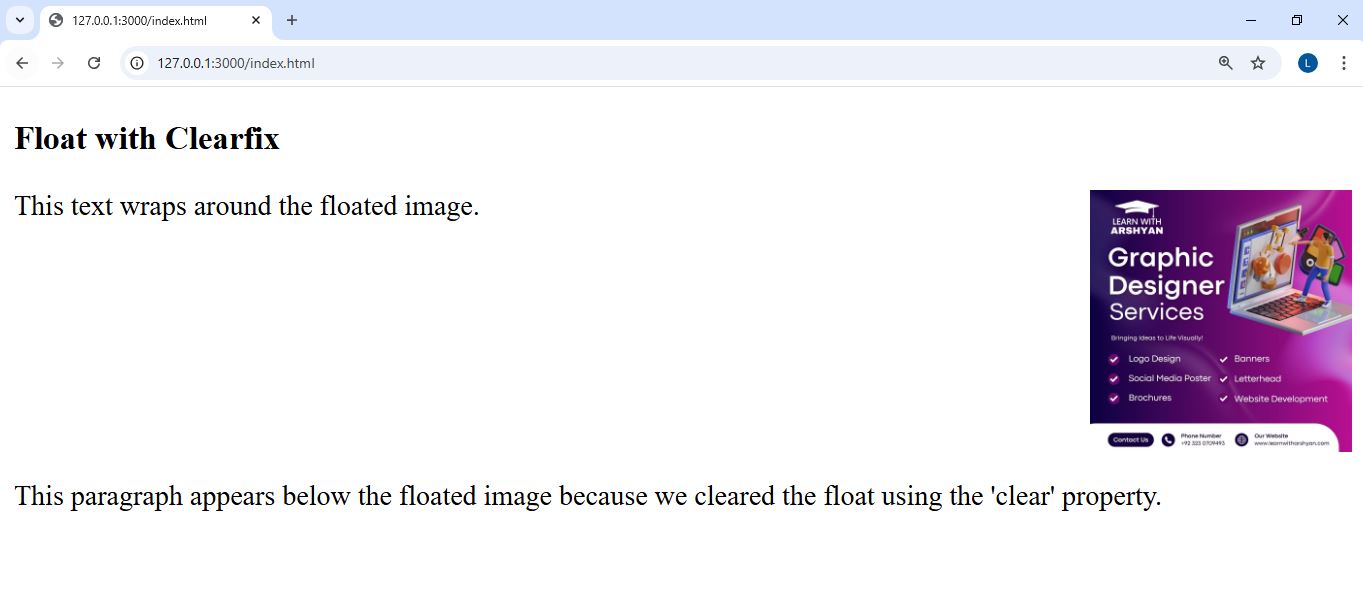Select the 127.0.0.1:3000/index.html tab
The image size is (1363, 591).
155,20
